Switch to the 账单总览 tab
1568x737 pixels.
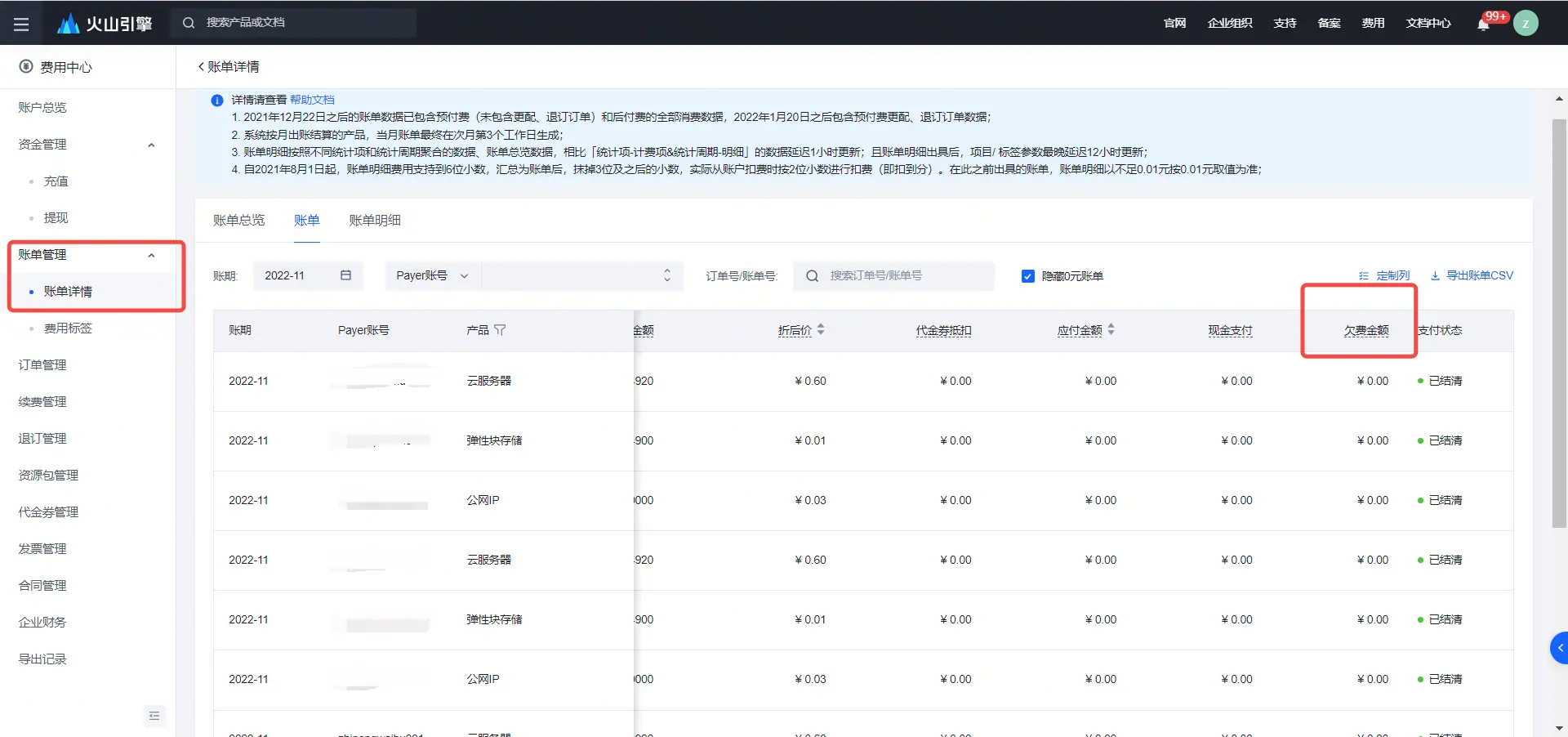pyautogui.click(x=238, y=221)
